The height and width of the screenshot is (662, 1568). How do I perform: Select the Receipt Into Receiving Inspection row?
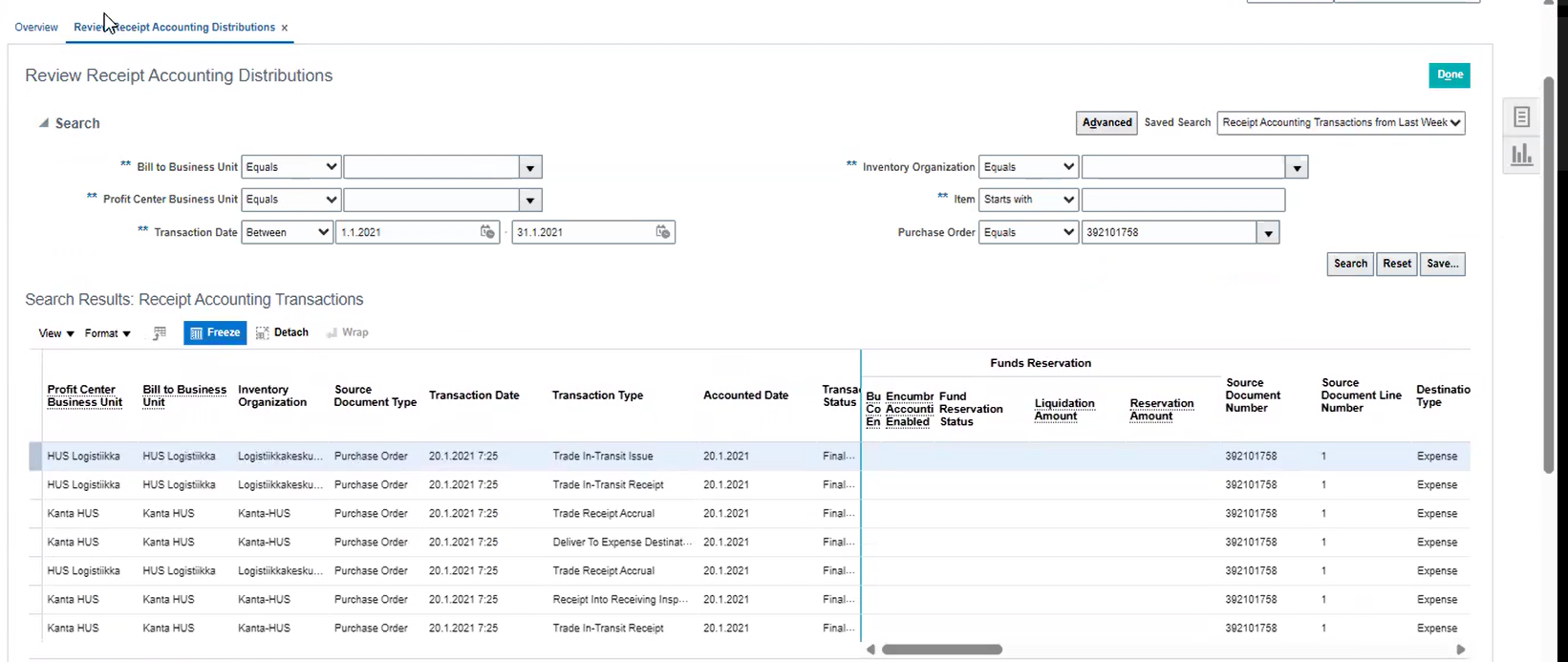(x=749, y=600)
